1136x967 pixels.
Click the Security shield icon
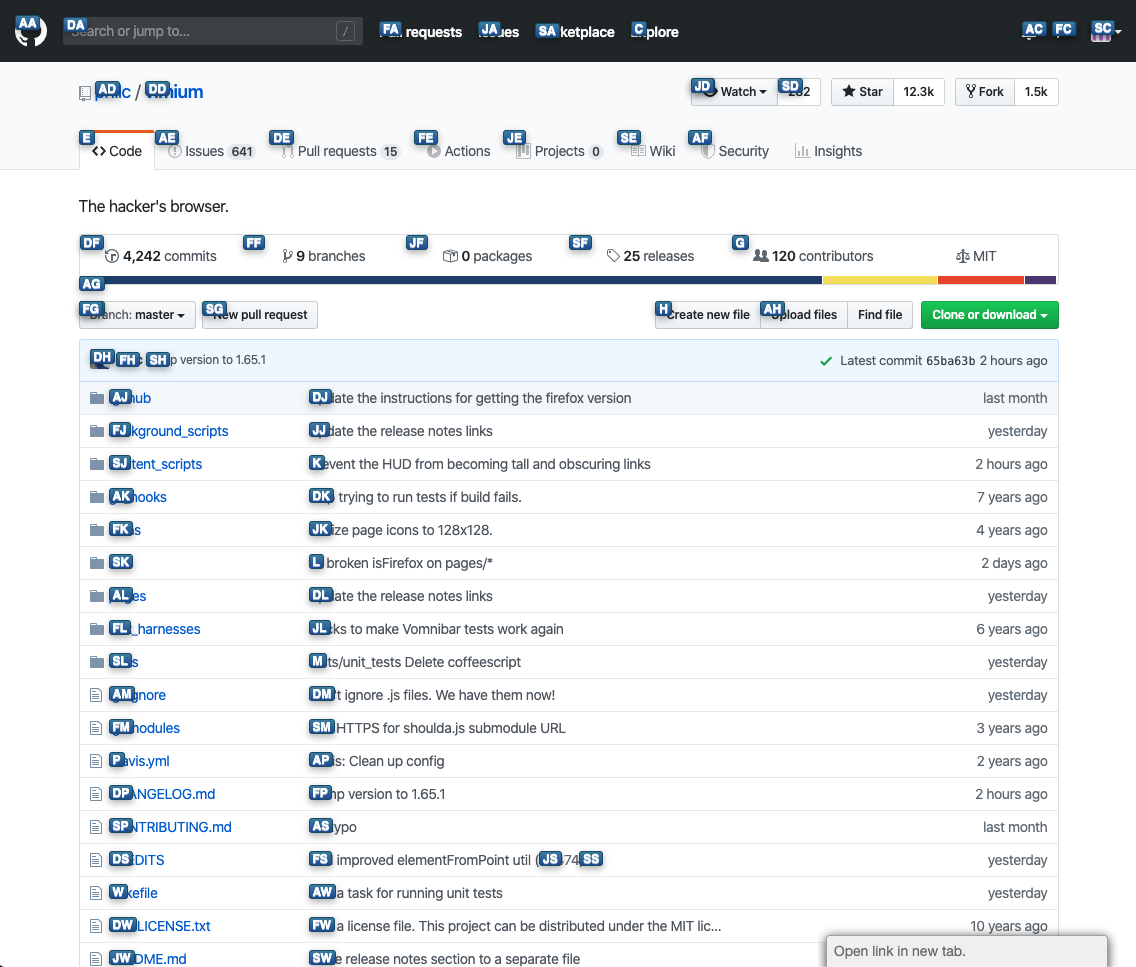[x=708, y=151]
